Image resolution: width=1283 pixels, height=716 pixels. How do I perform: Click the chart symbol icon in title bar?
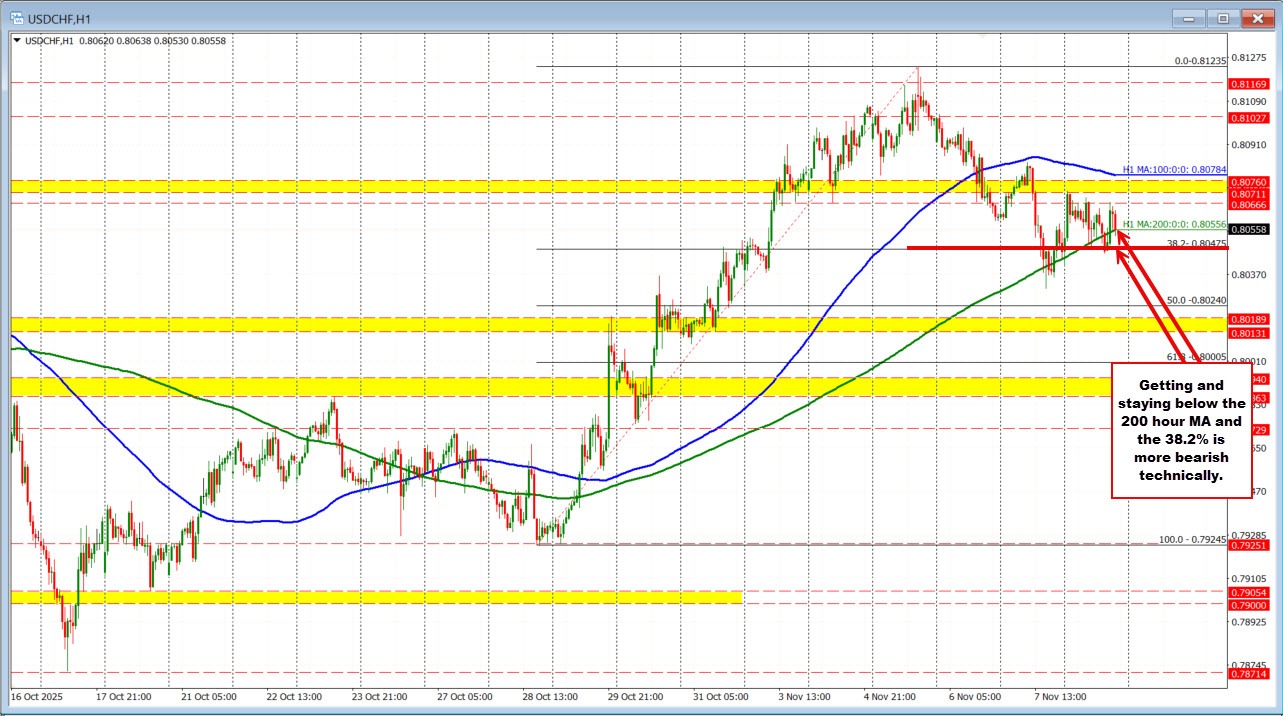point(14,18)
